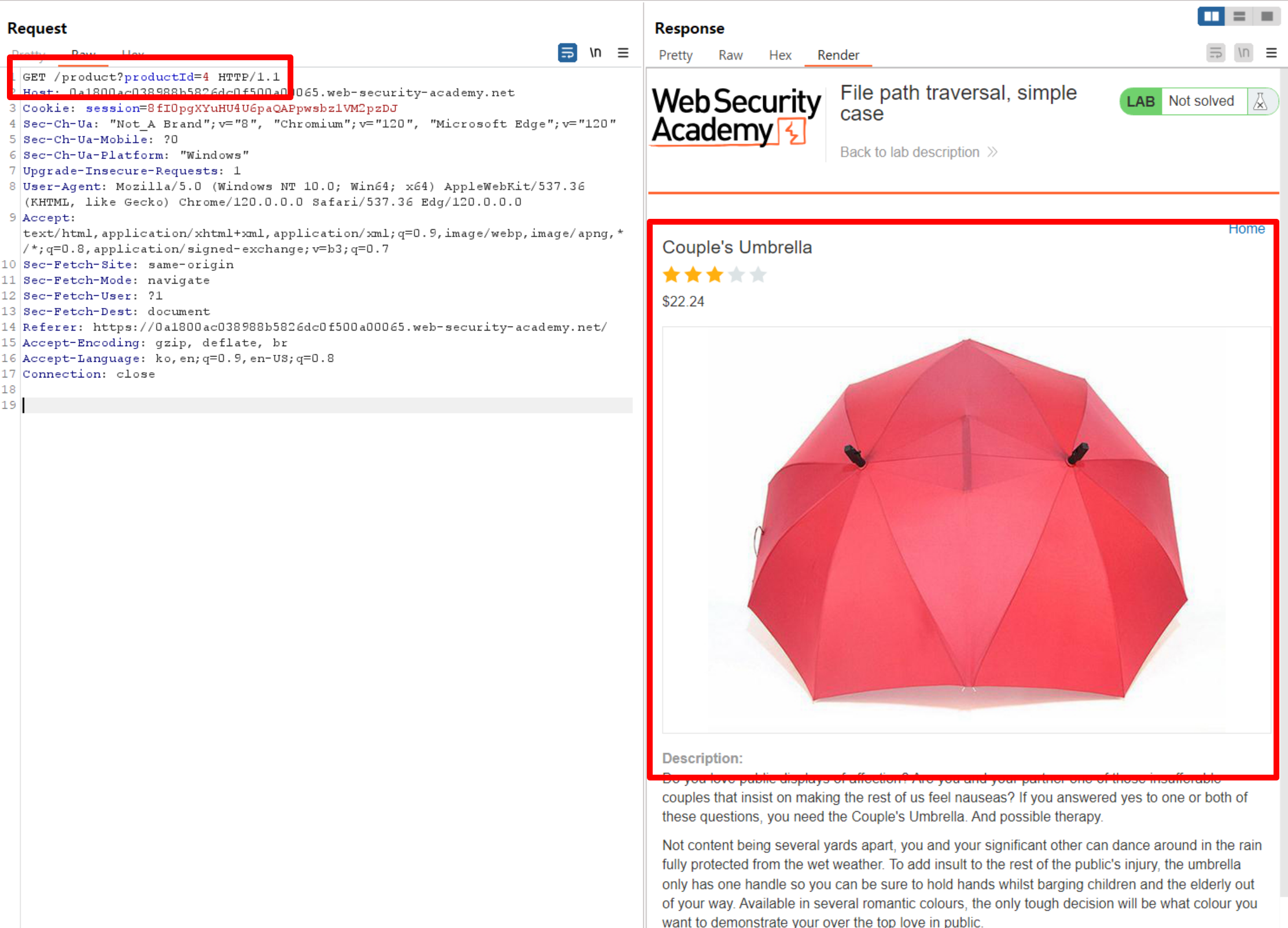Toggle word wrap in Request panel

coord(567,53)
